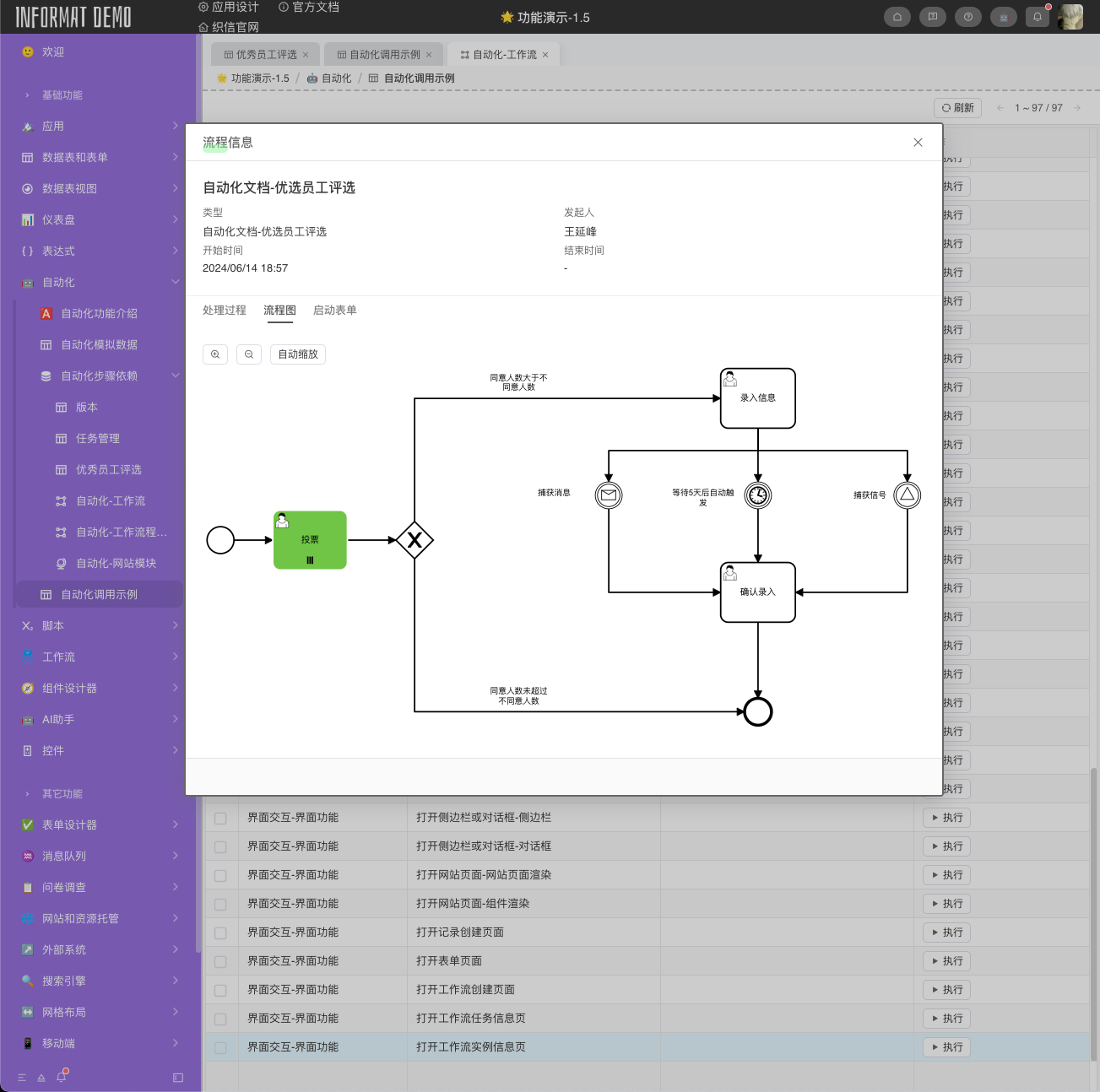Switch to the 处理过程 tab
The image size is (1100, 1092).
pyautogui.click(x=225, y=311)
